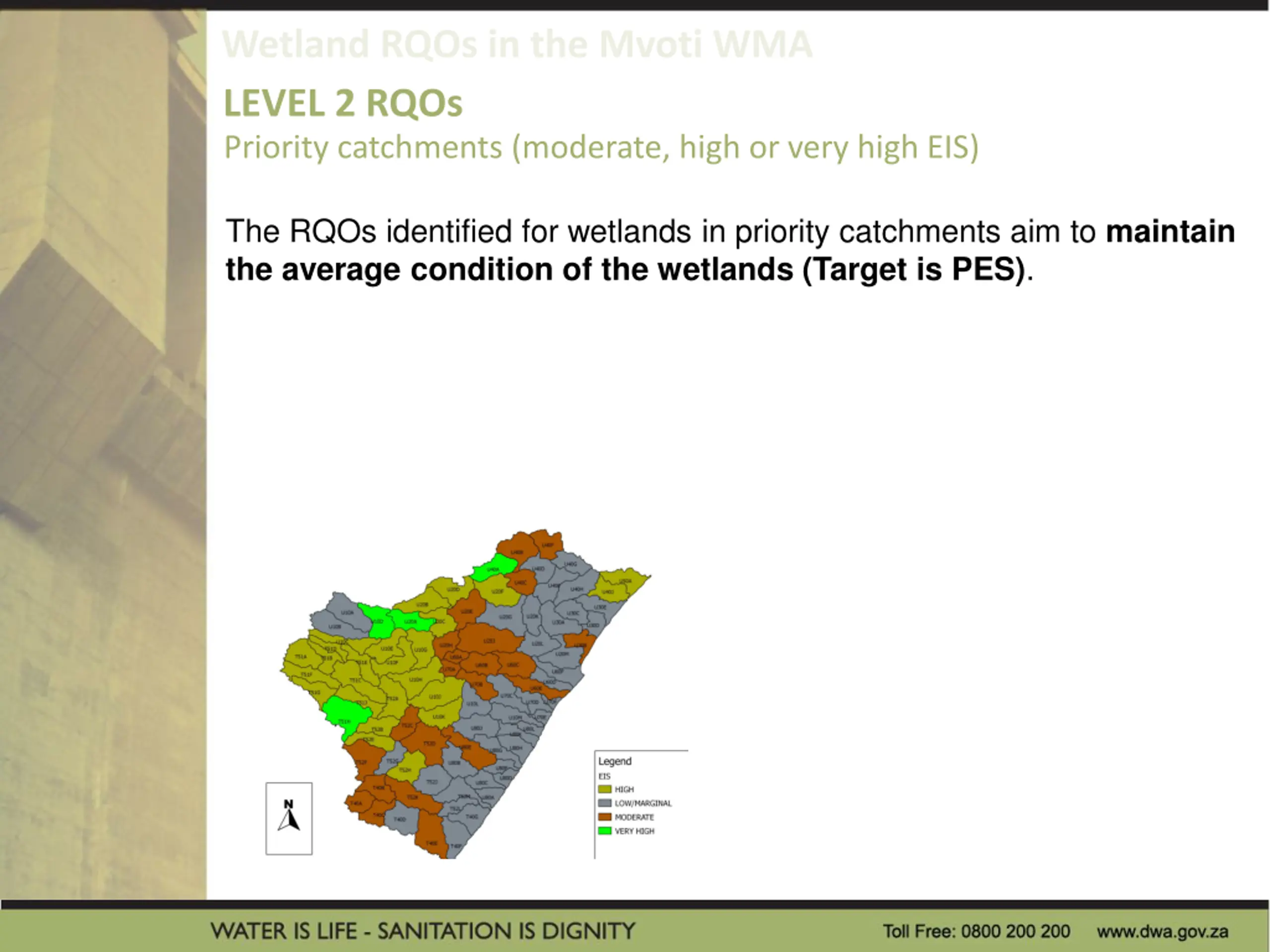Click the 'HIGH' legend label

click(x=624, y=789)
